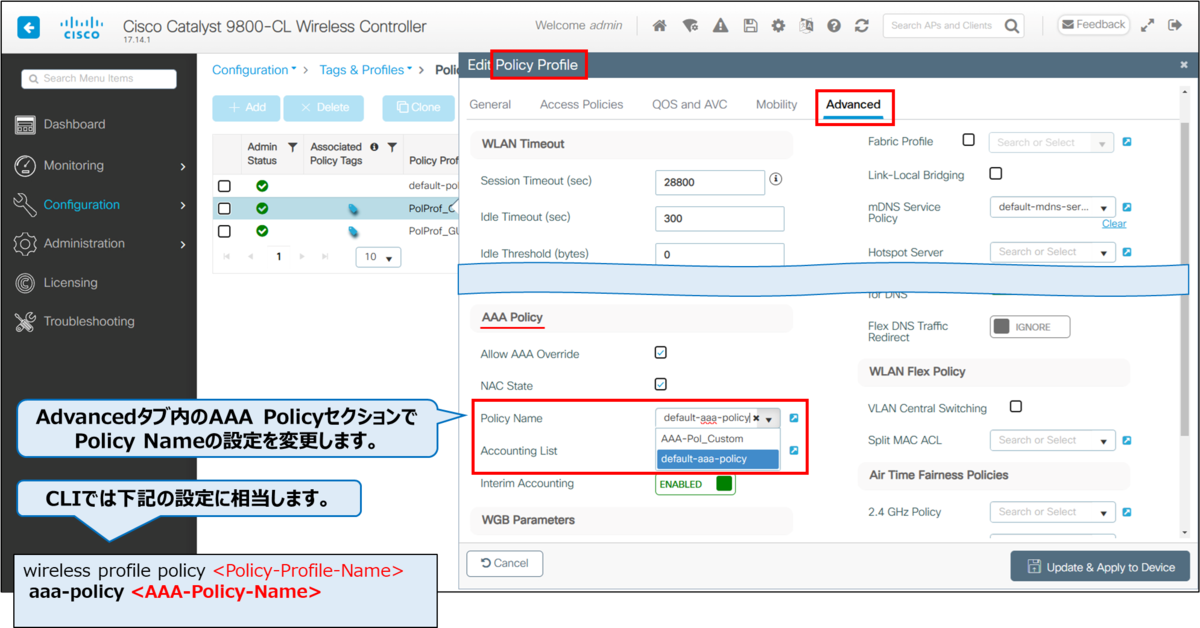Switch to the Advanced tab
The width and height of the screenshot is (1200, 628).
tap(853, 104)
